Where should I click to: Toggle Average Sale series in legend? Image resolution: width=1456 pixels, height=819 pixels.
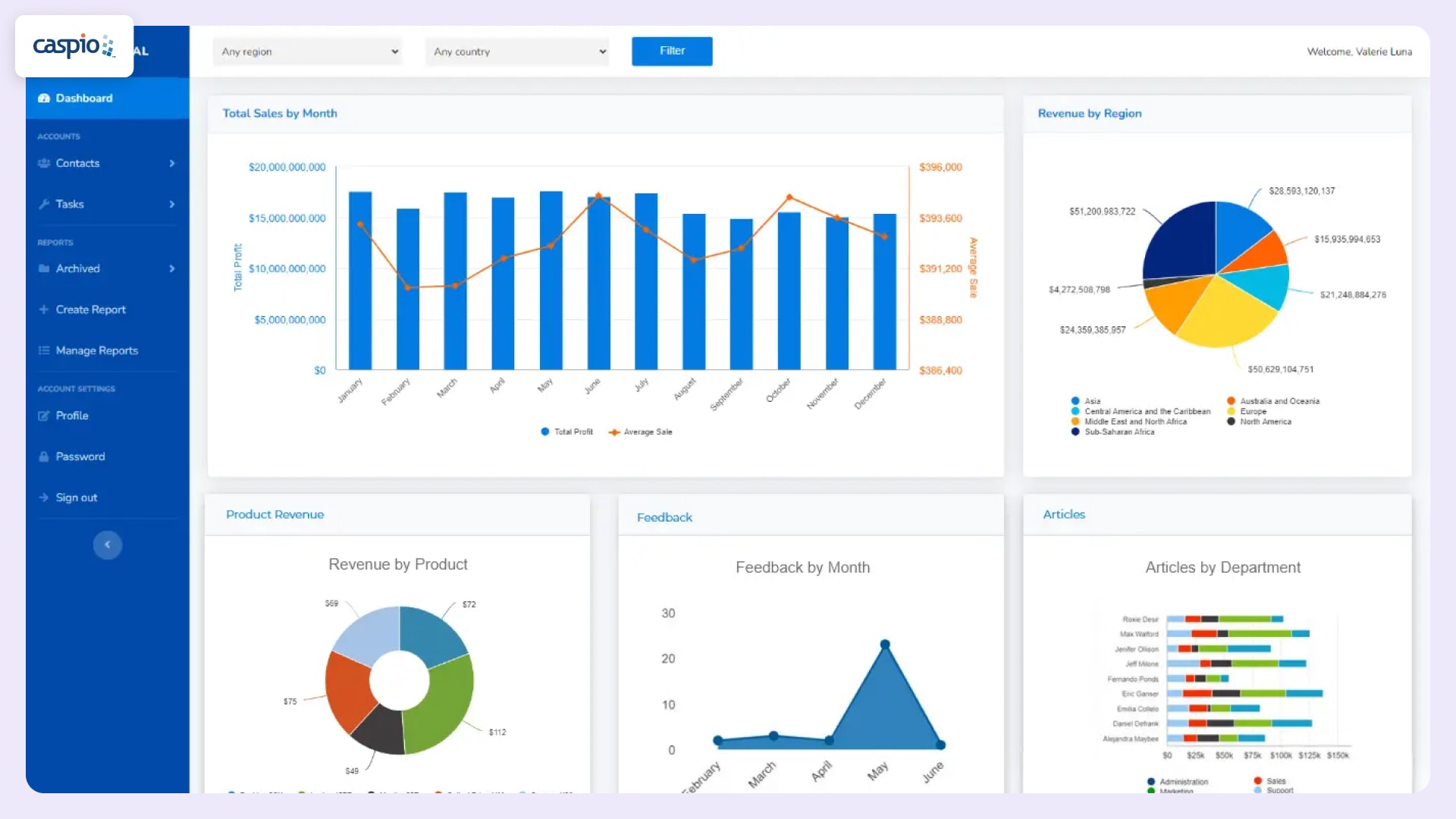click(x=641, y=432)
